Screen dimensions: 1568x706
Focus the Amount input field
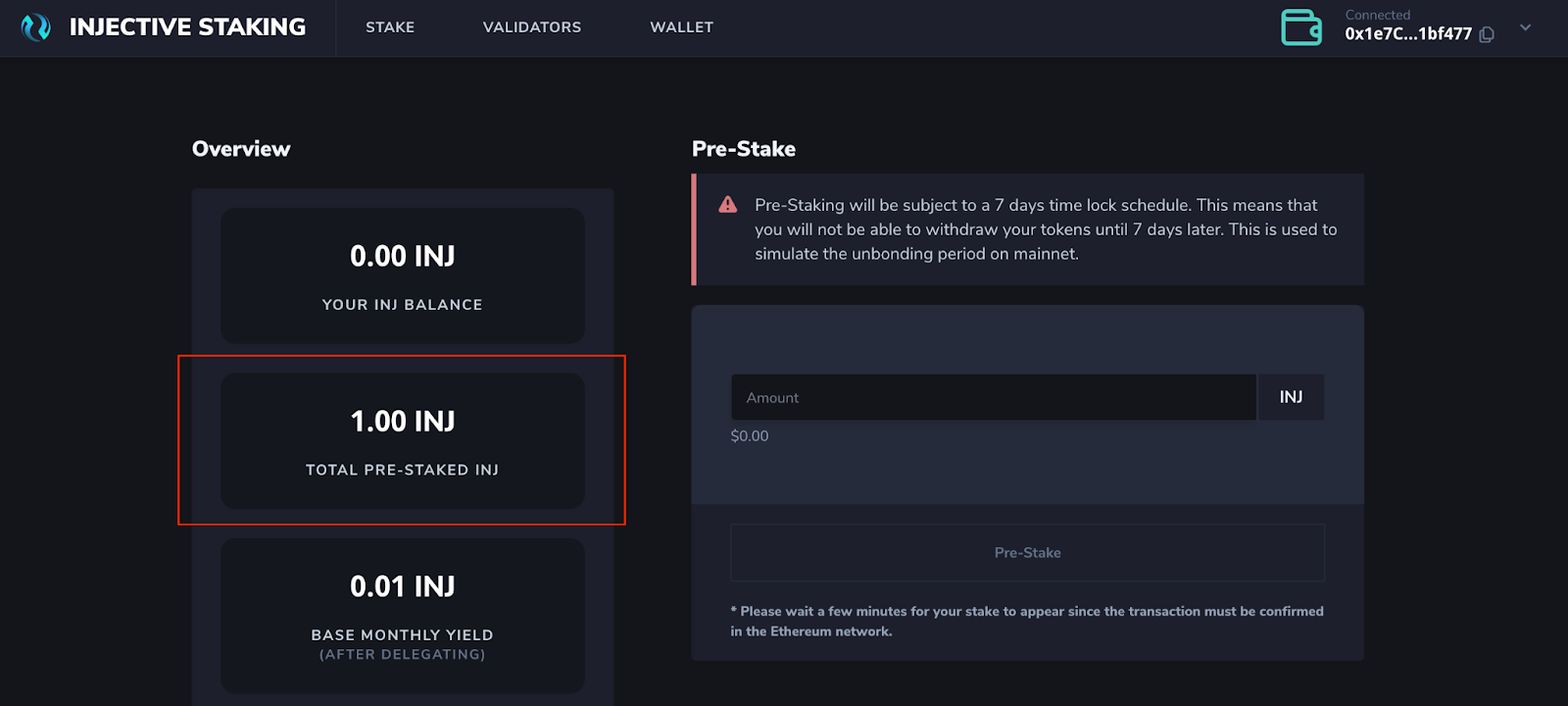[x=993, y=397]
